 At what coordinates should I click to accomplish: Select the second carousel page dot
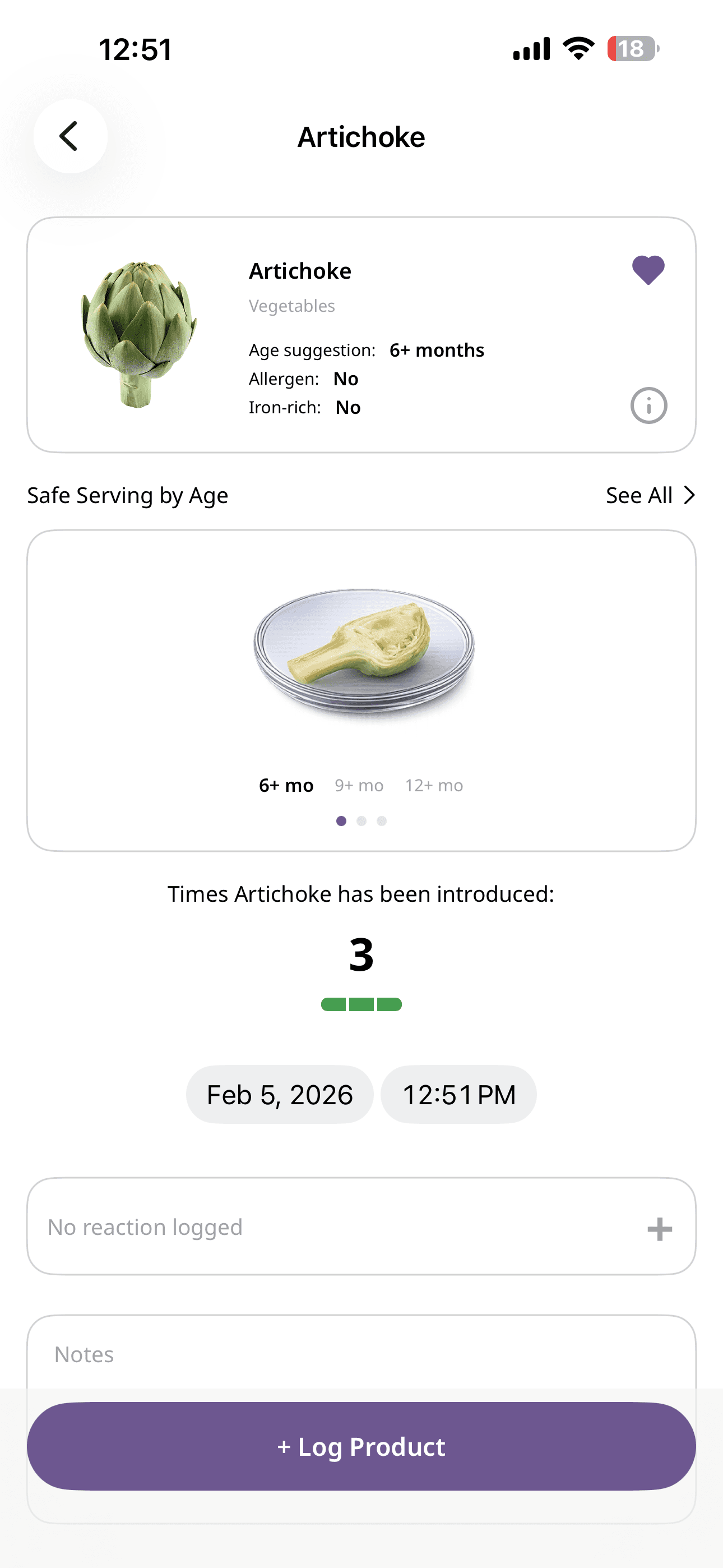pos(361,821)
